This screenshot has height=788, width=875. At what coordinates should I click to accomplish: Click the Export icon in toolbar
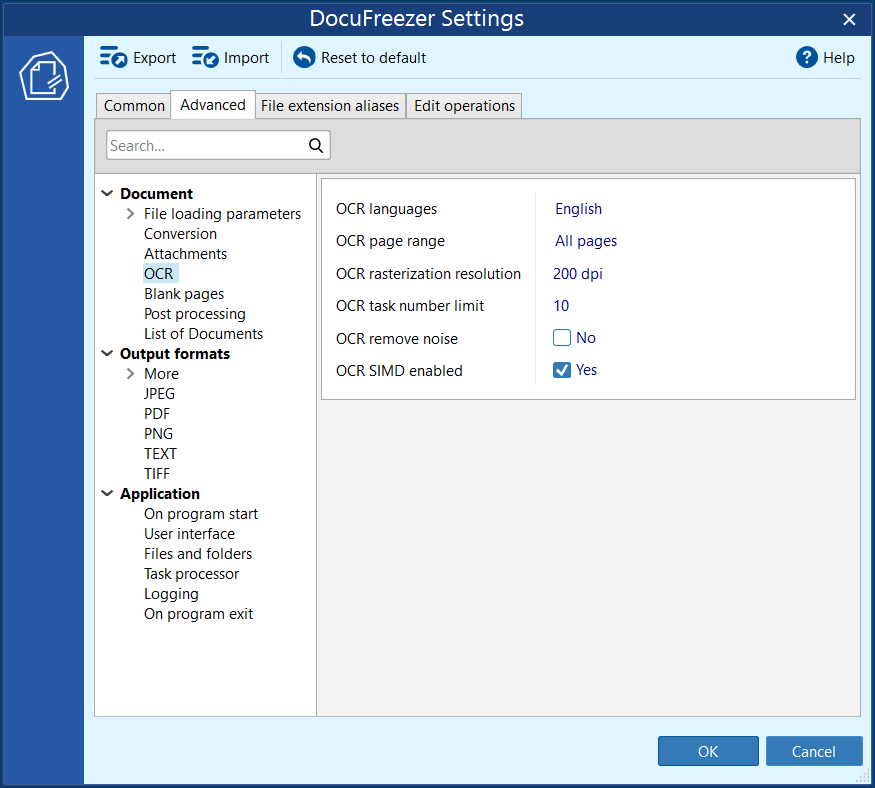(114, 58)
